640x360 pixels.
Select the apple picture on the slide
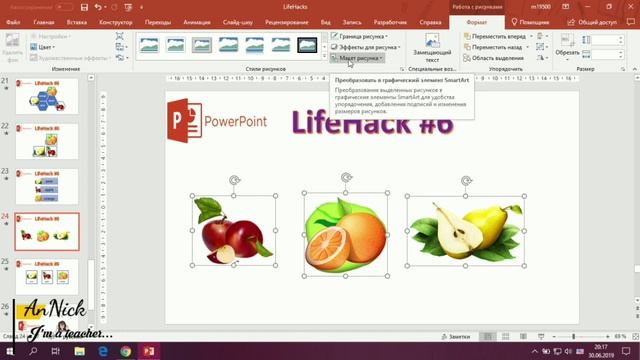(x=234, y=231)
